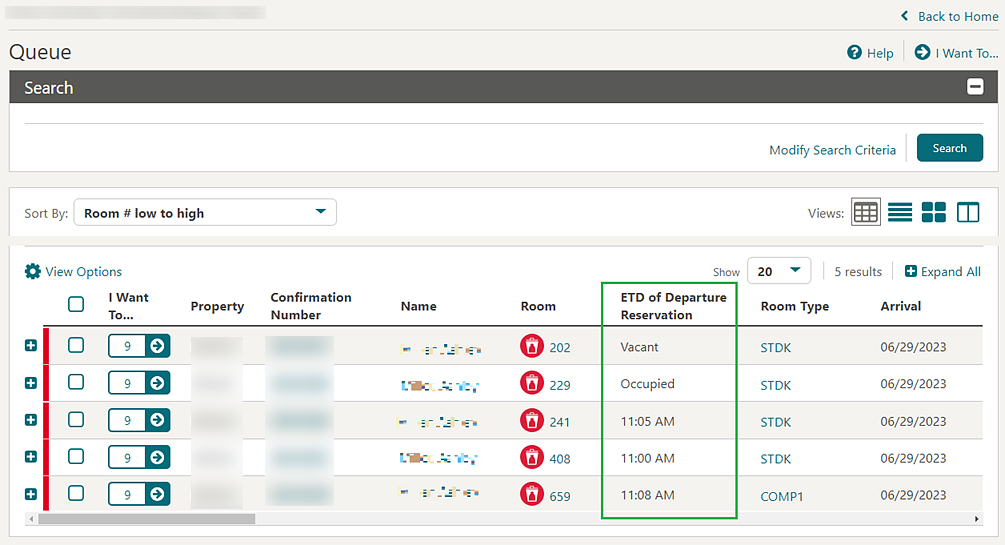Click Modify Search Criteria link
The width and height of the screenshot is (1005, 545).
832,150
